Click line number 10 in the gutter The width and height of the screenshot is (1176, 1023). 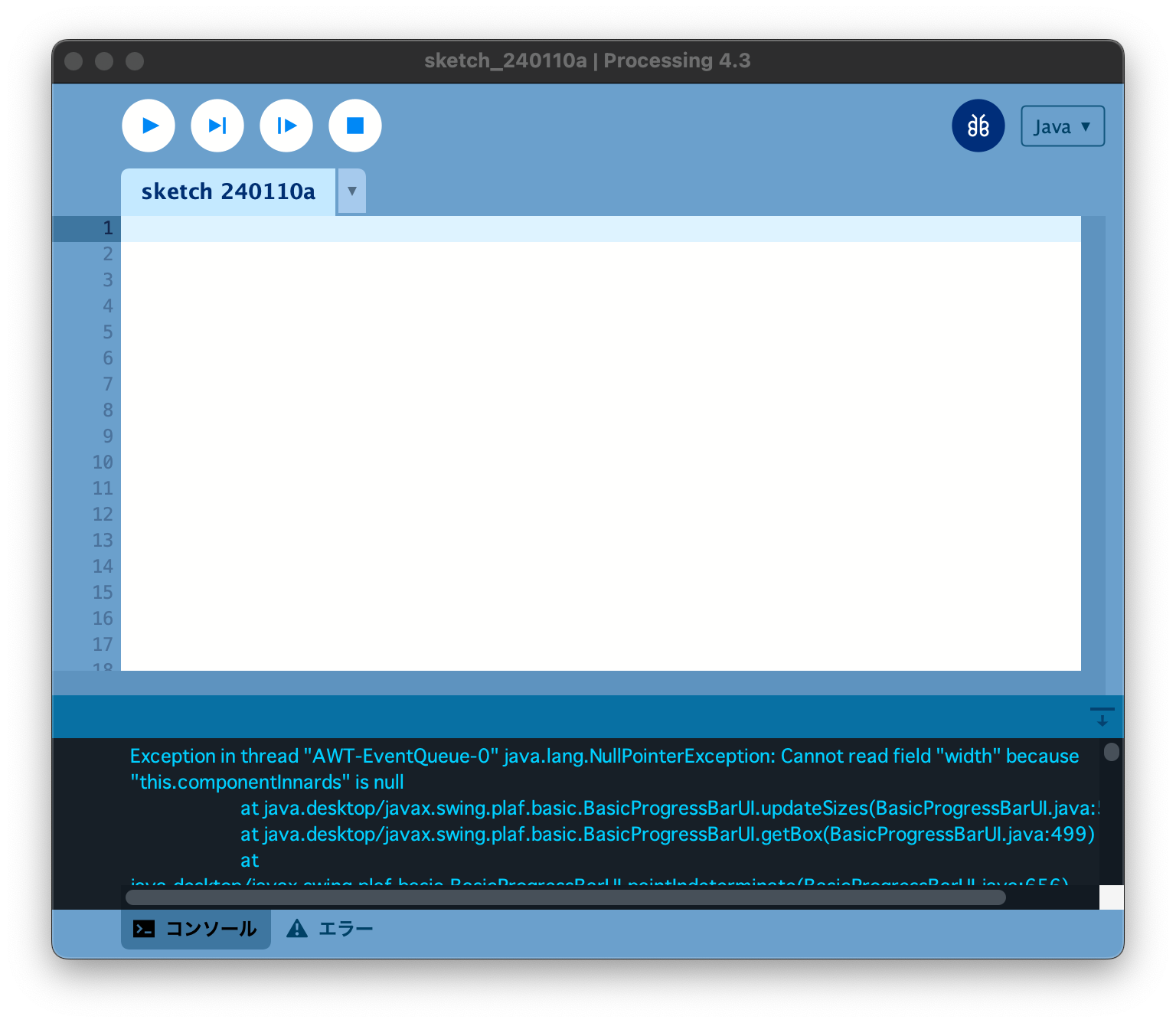[103, 462]
